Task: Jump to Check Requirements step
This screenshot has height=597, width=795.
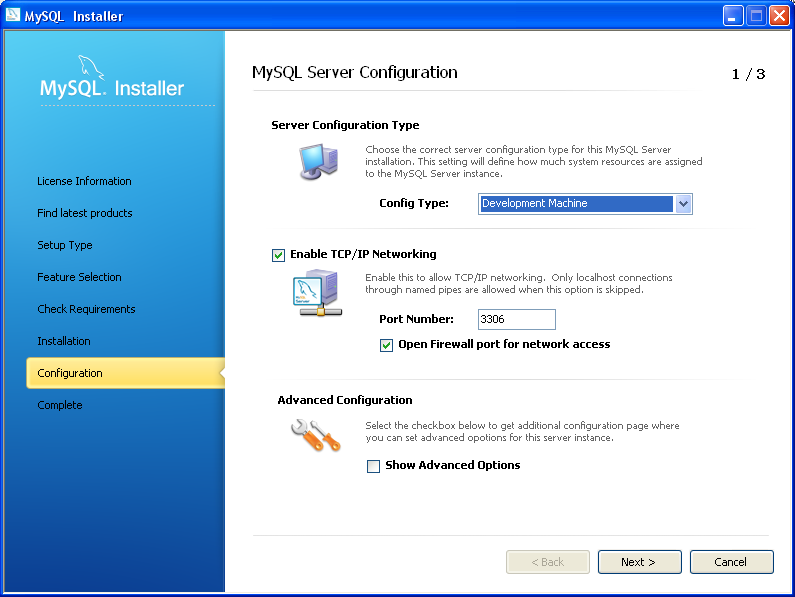Action: coord(86,309)
